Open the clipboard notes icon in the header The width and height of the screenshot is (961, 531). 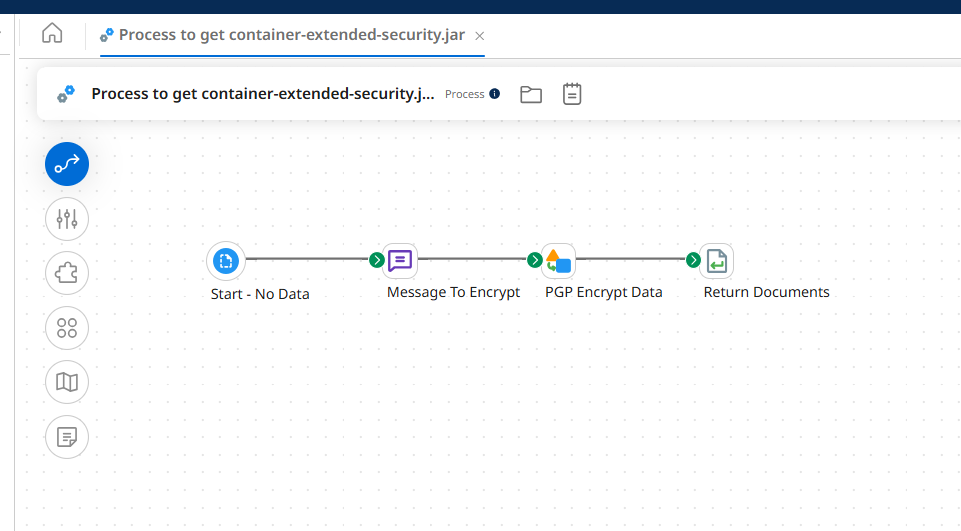click(x=572, y=94)
